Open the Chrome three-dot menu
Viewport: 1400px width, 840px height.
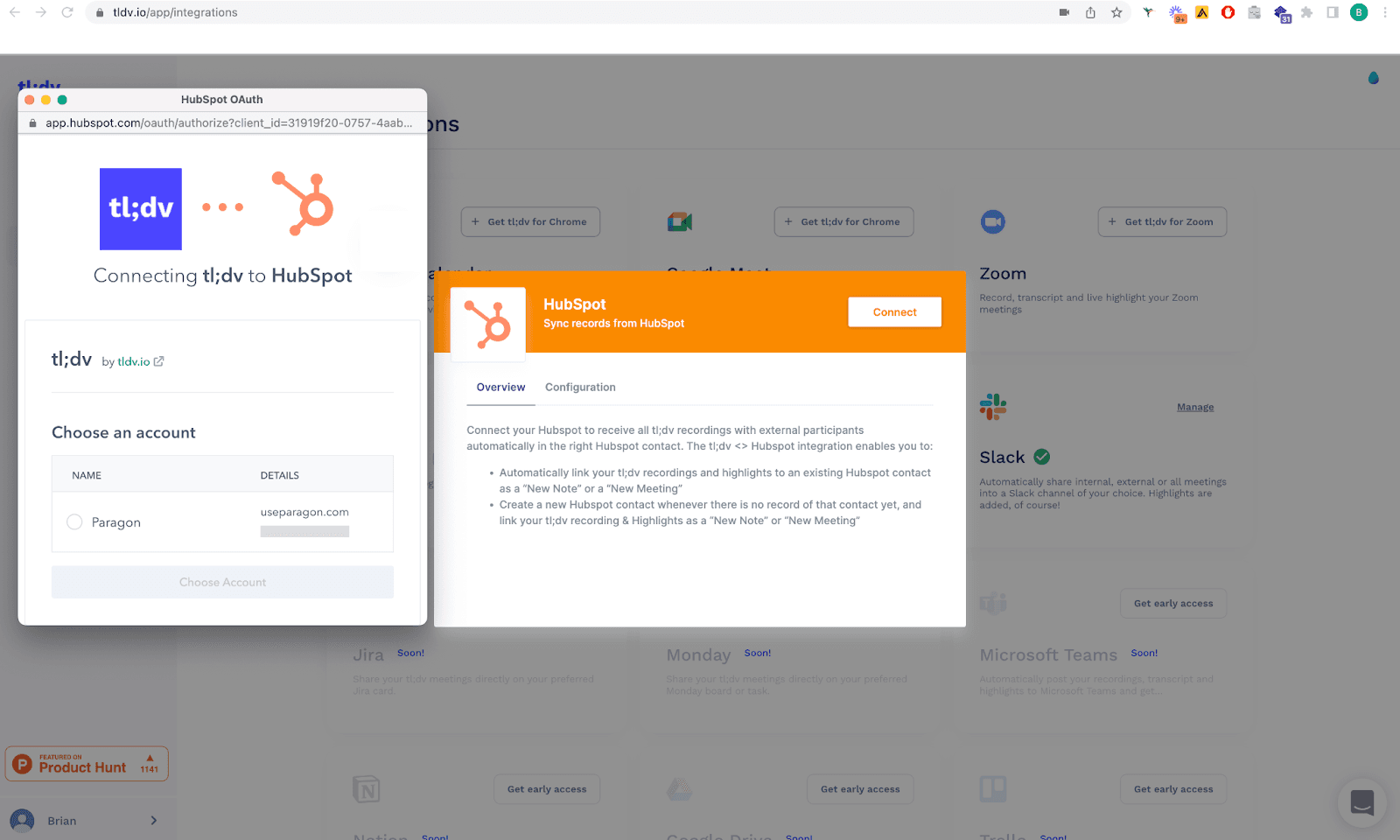1385,12
